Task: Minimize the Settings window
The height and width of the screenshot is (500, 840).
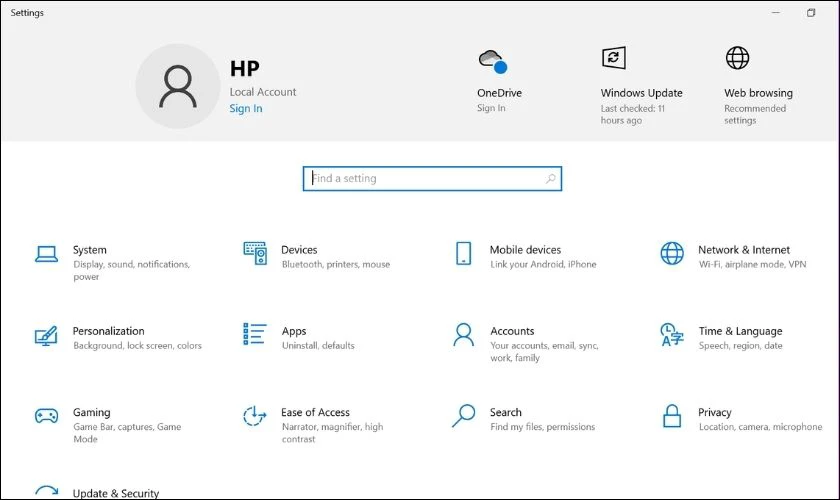Action: point(776,12)
